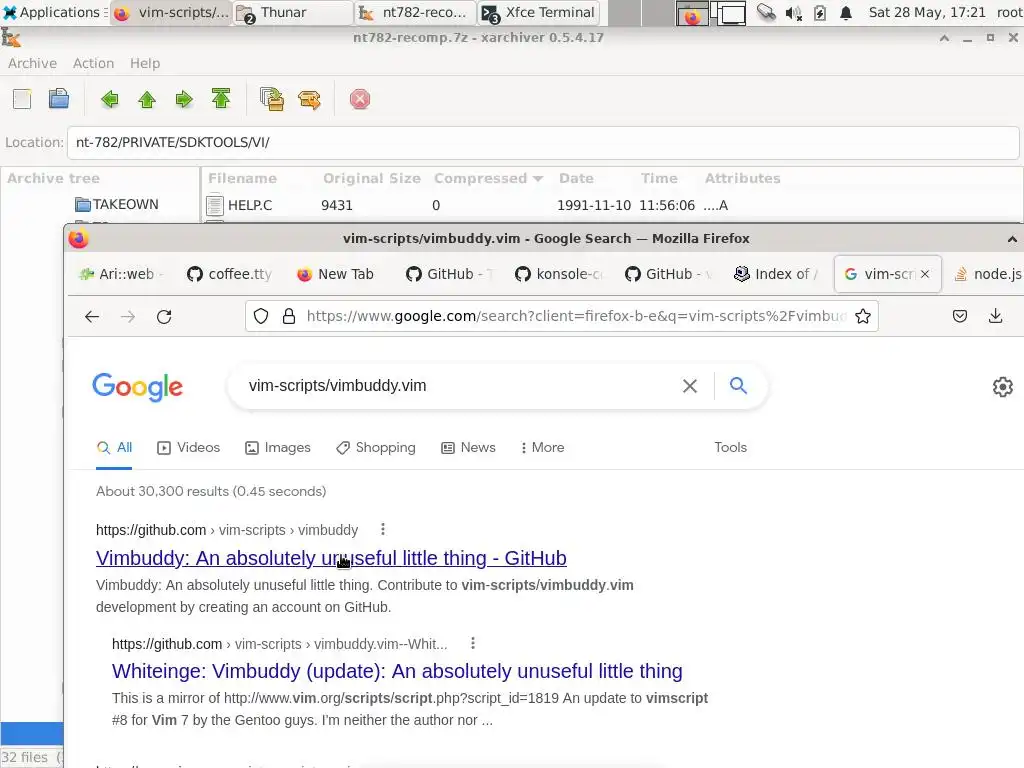The image size is (1024, 768).
Task: Switch to the Ari::web Firefox tab
Action: coord(120,274)
